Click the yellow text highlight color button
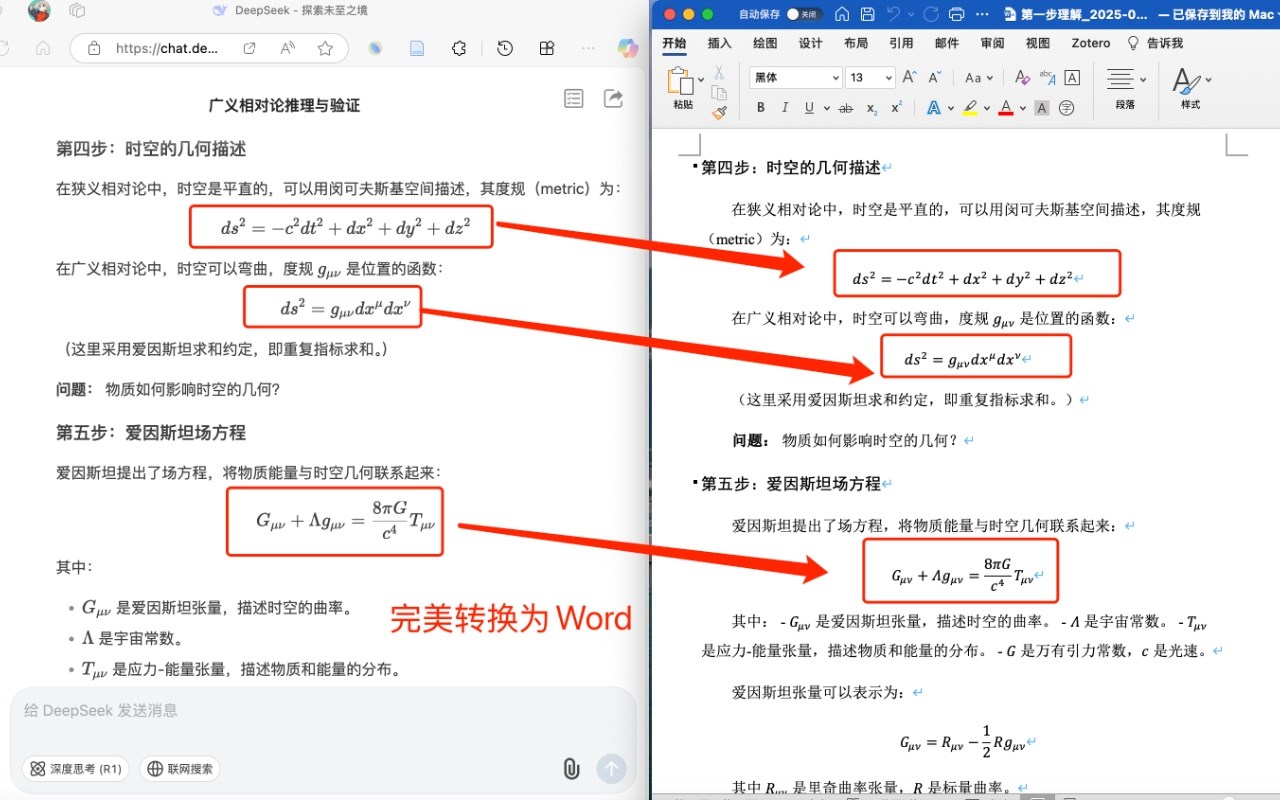Viewport: 1280px width, 800px height. point(970,108)
